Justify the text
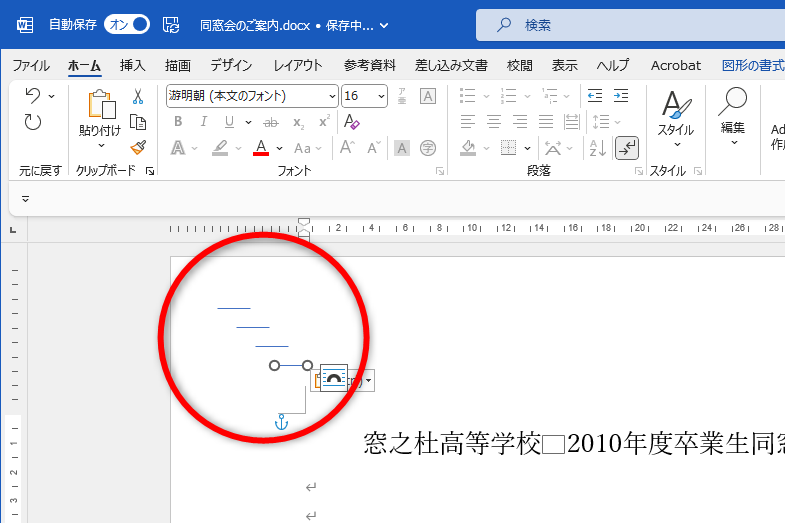Screen dimensions: 785x523 tap(546, 122)
